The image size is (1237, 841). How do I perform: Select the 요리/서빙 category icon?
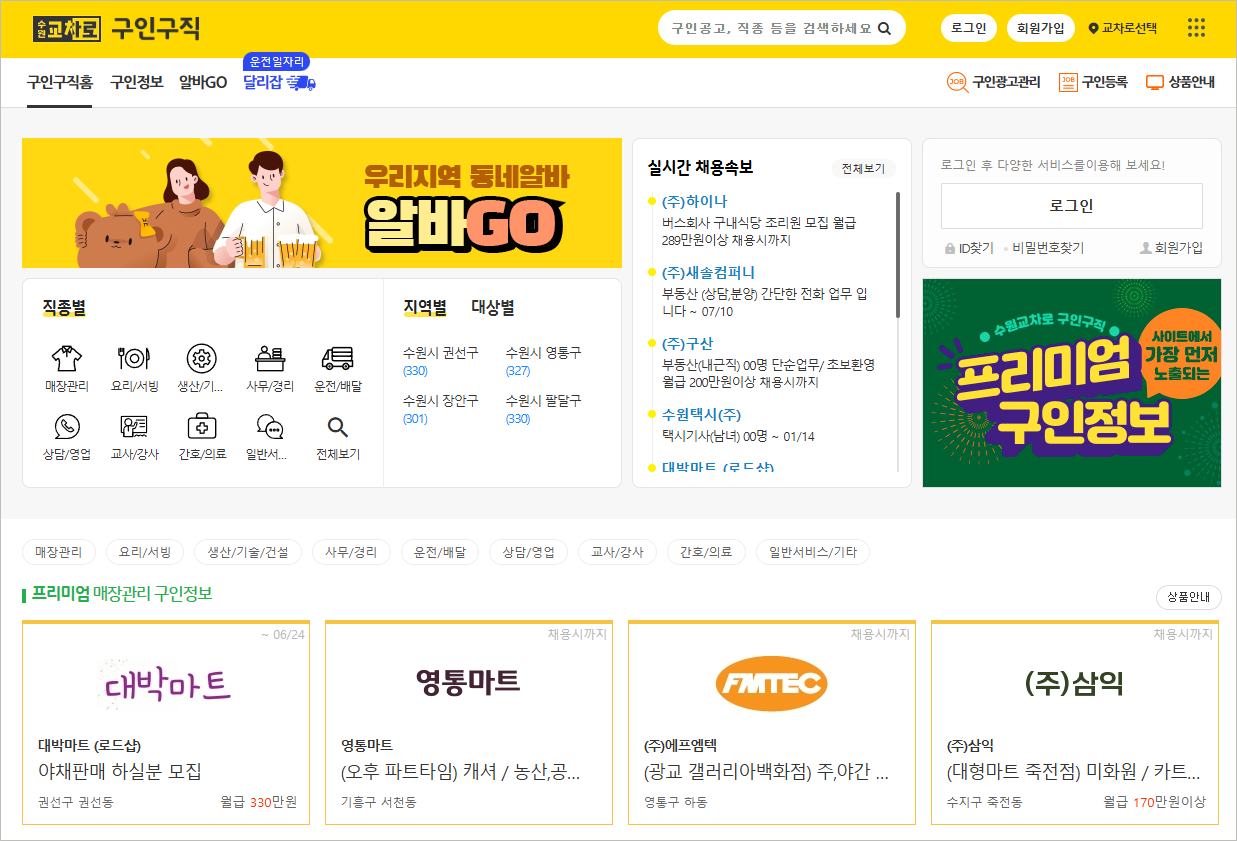133,360
